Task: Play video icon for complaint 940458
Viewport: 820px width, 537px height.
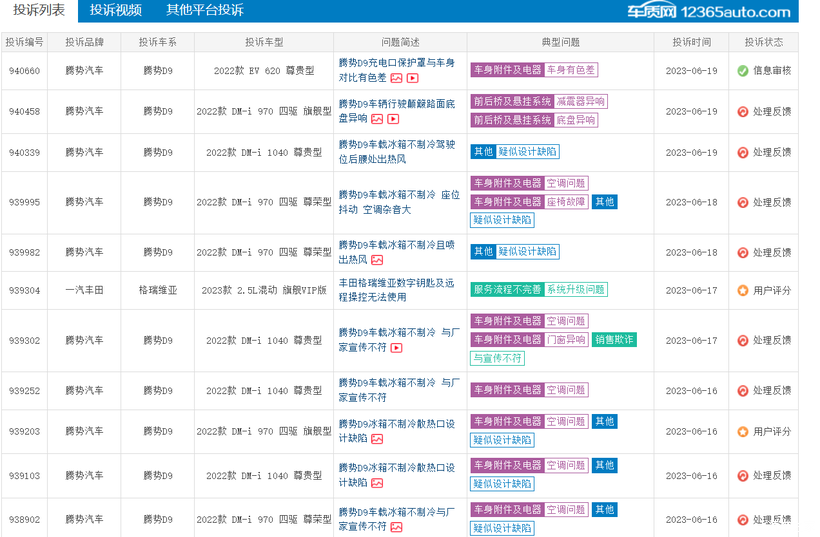Action: tap(393, 119)
